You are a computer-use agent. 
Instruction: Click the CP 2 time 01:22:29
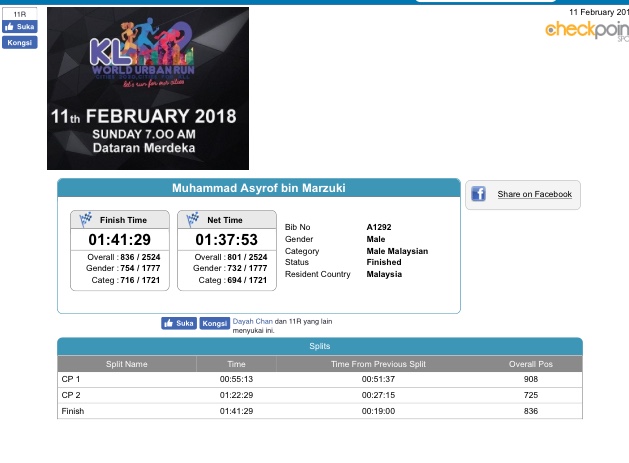pos(236,395)
